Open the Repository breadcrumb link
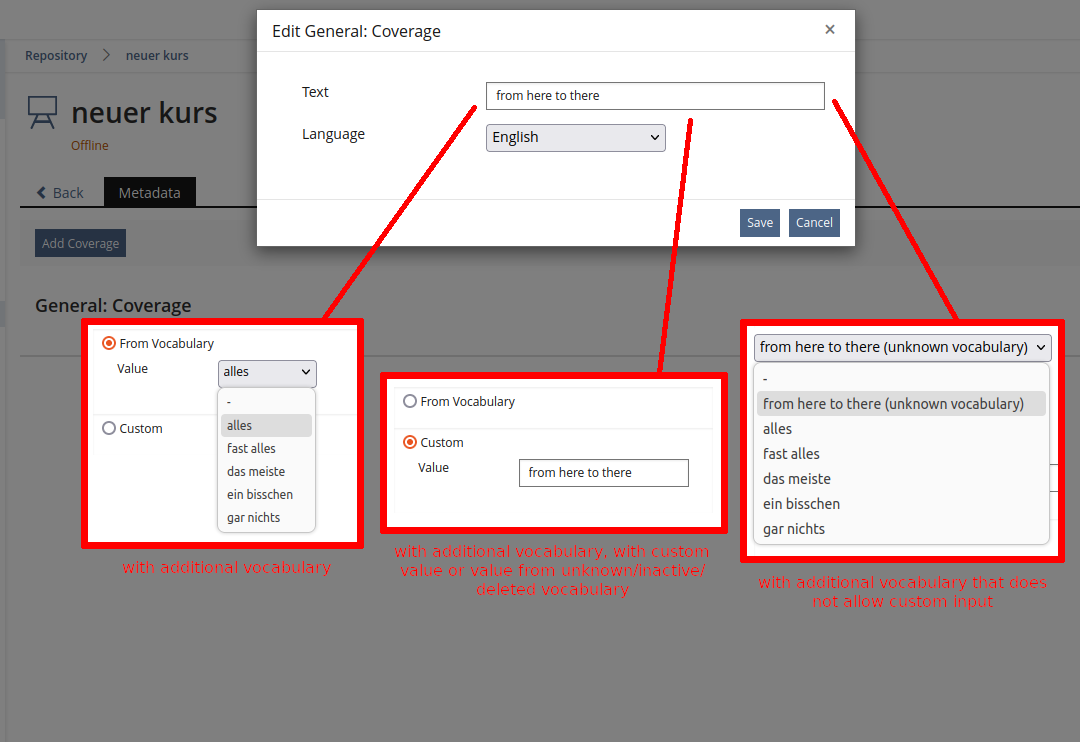Screen dimensions: 1080x742 [x=56, y=56]
